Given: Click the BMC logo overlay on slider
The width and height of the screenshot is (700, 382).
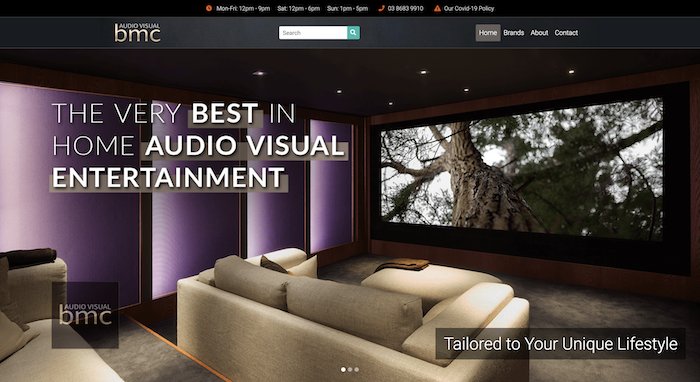Looking at the screenshot, I should (x=85, y=315).
